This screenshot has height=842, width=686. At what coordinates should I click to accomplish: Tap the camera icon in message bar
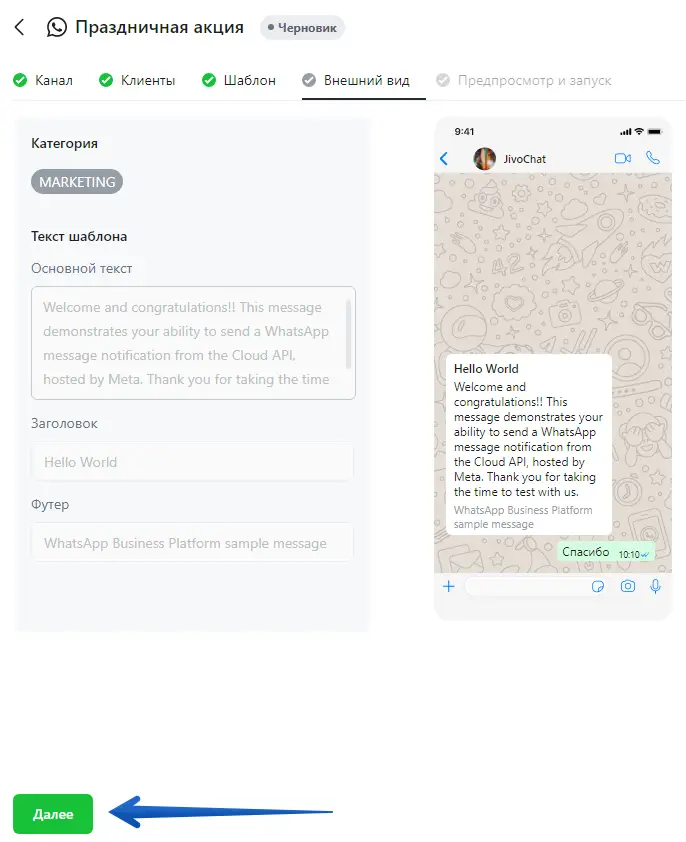pyautogui.click(x=627, y=586)
